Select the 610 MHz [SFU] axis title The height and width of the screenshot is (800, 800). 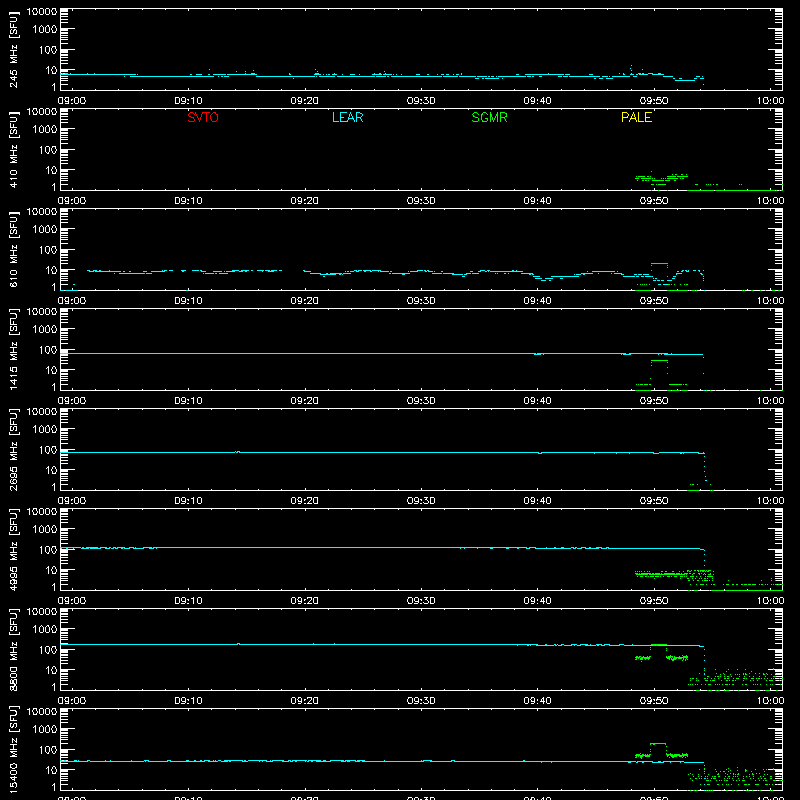[x=14, y=249]
